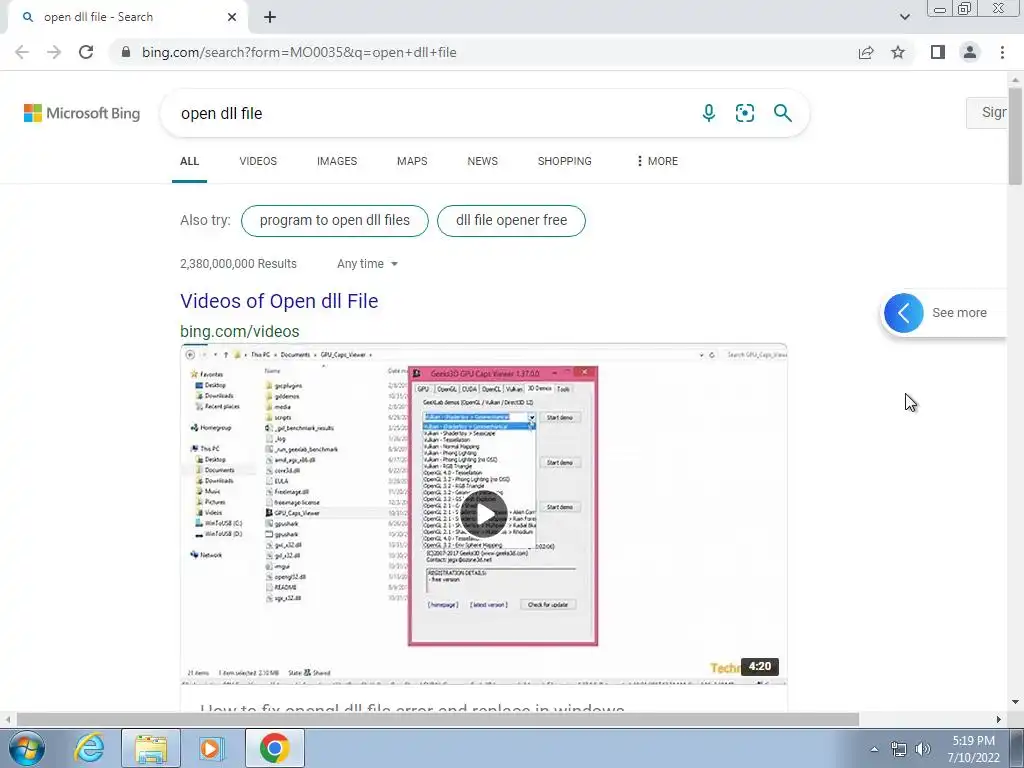Try 'dll file opener free' suggestion
The width and height of the screenshot is (1024, 768).
pos(511,221)
